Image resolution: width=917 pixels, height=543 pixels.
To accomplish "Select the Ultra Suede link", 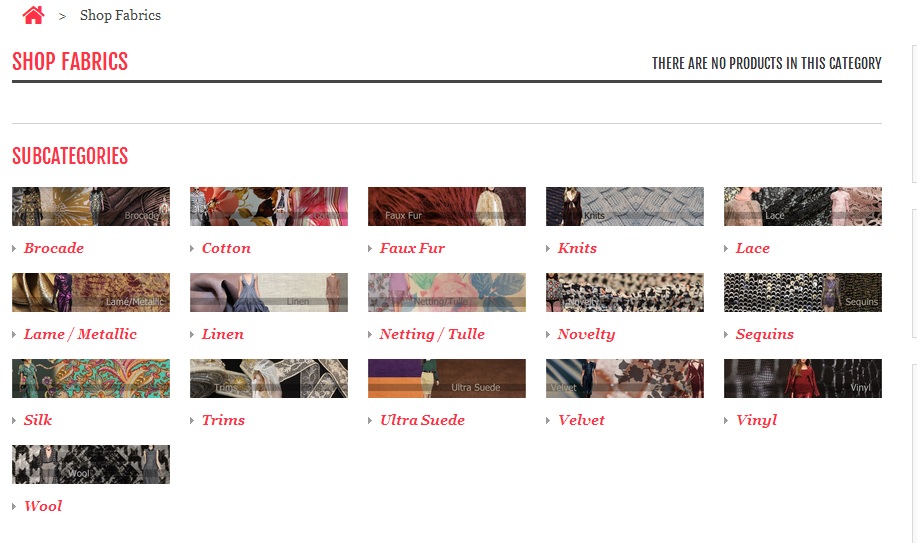I will (422, 420).
